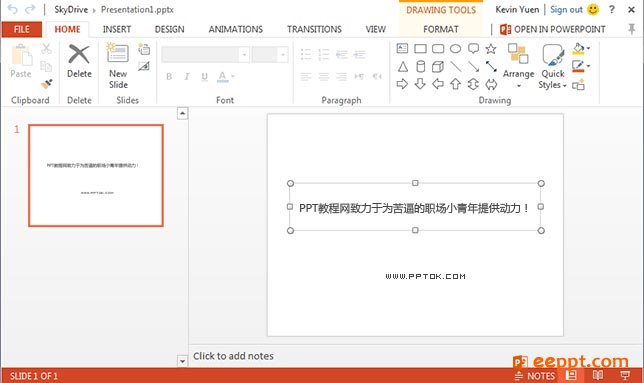Open the Shape Outline dropdown arrow
This screenshot has height=383, width=644.
[589, 66]
